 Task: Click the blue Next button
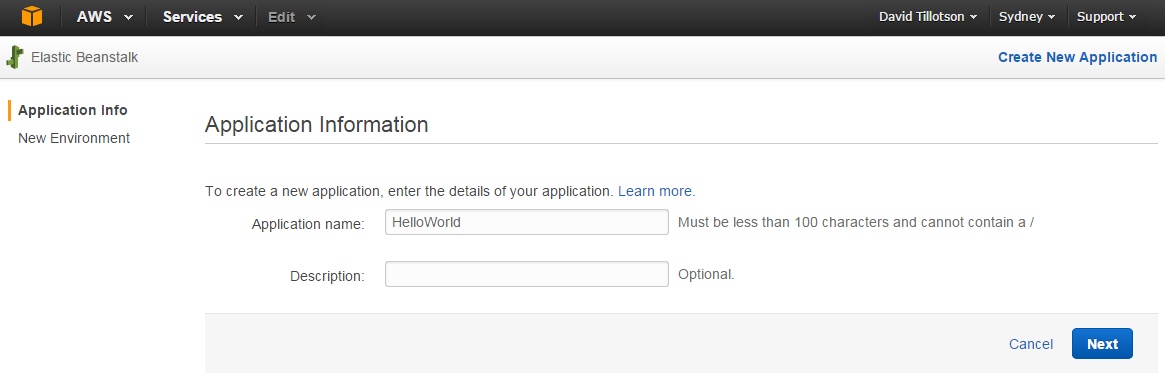click(x=1102, y=344)
